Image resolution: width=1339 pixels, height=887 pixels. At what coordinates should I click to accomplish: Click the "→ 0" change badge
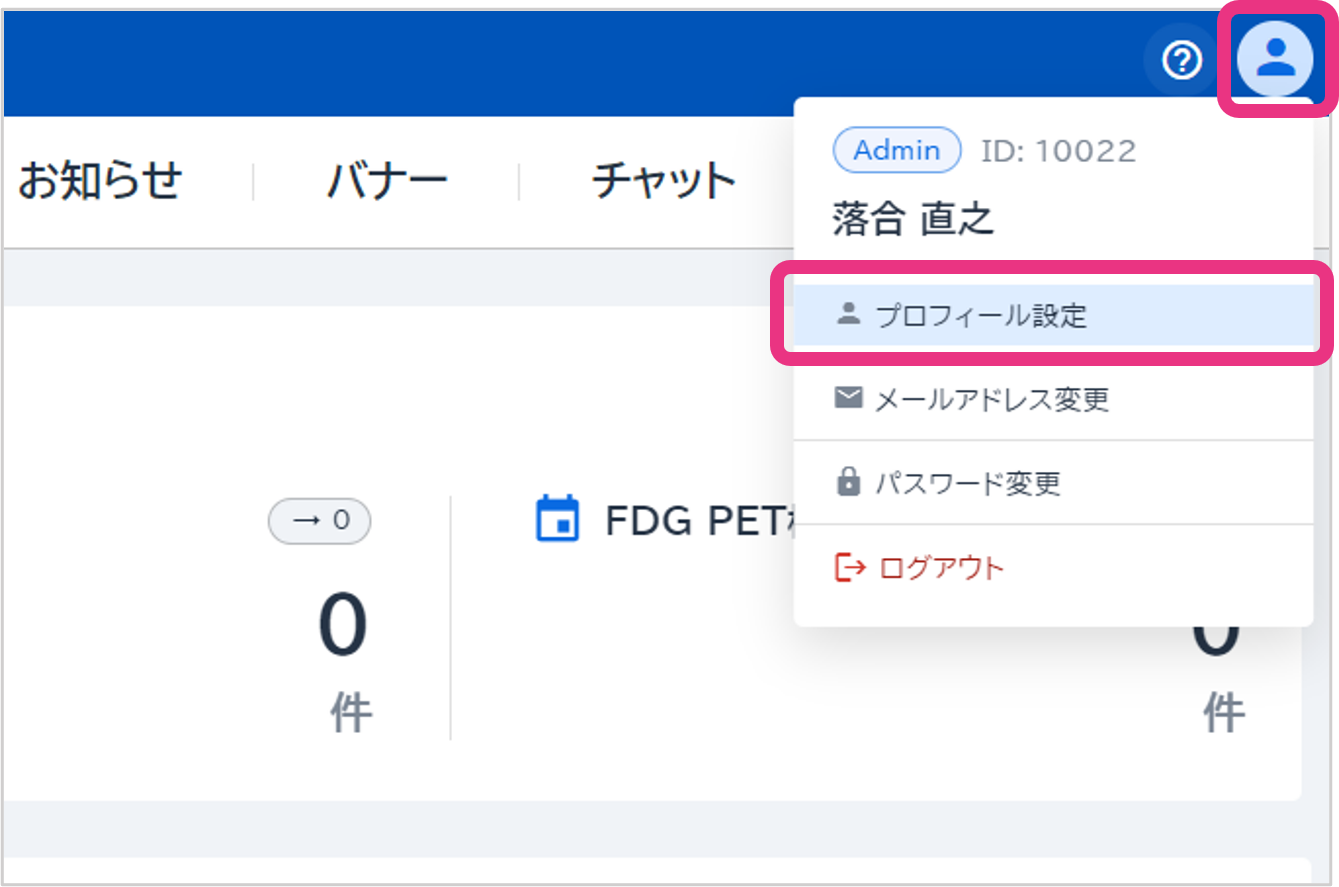[319, 521]
